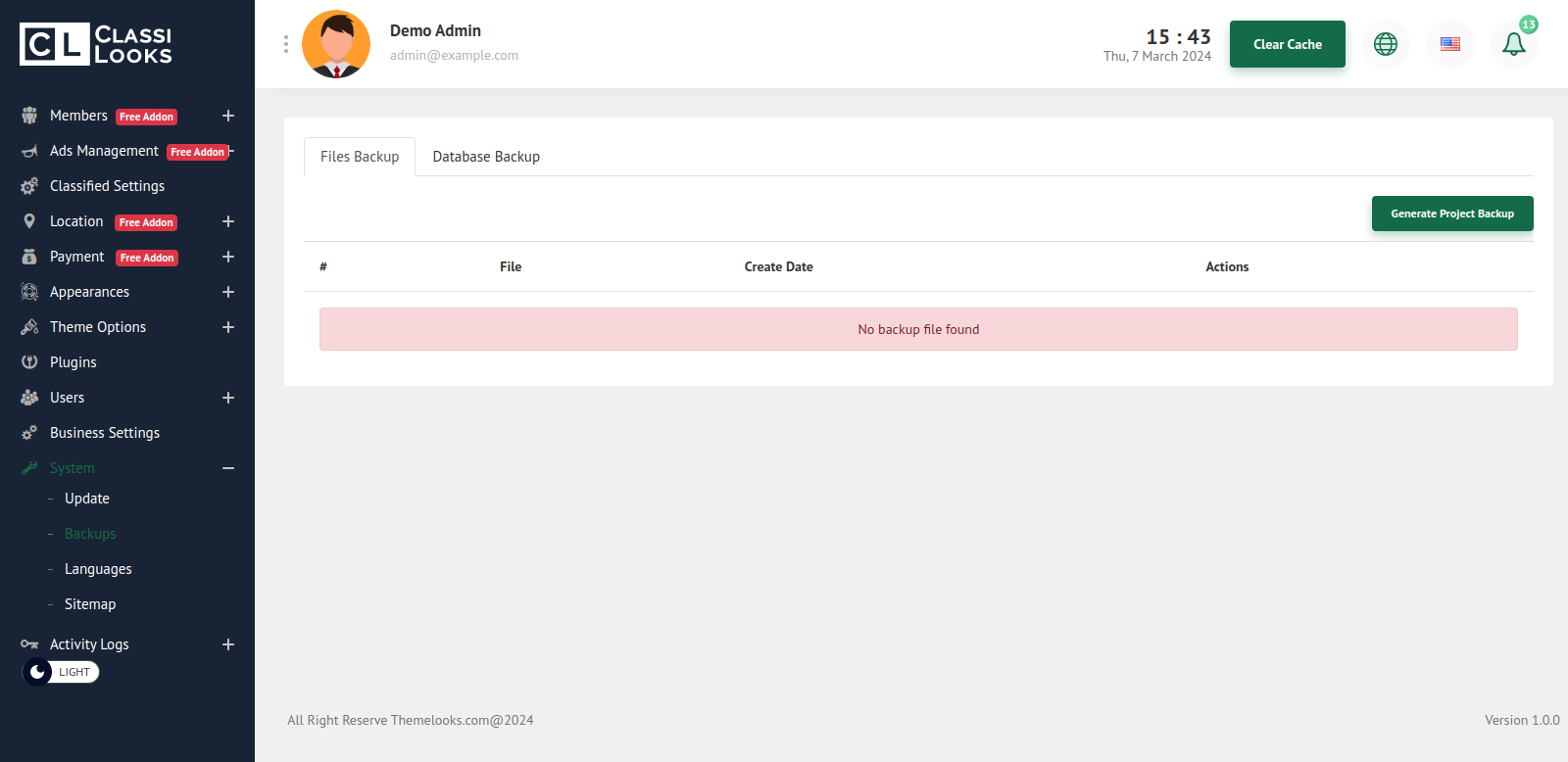
Task: Click the notification bell icon
Action: pos(1513,44)
